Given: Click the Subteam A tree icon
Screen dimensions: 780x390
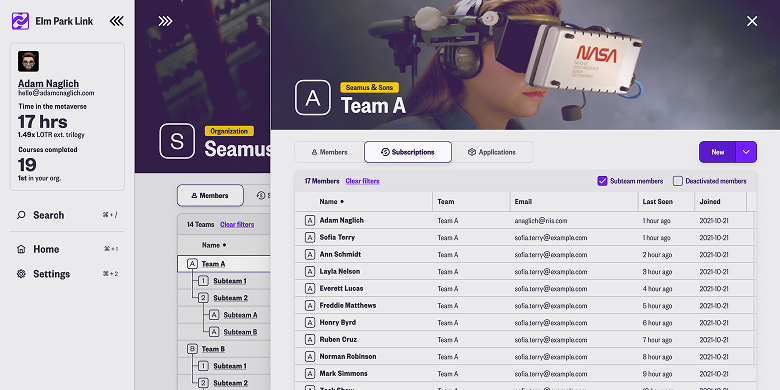Looking at the screenshot, I should click(214, 315).
